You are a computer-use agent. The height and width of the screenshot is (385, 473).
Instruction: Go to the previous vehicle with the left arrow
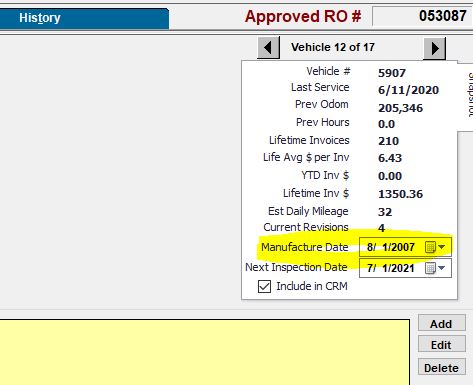click(268, 48)
